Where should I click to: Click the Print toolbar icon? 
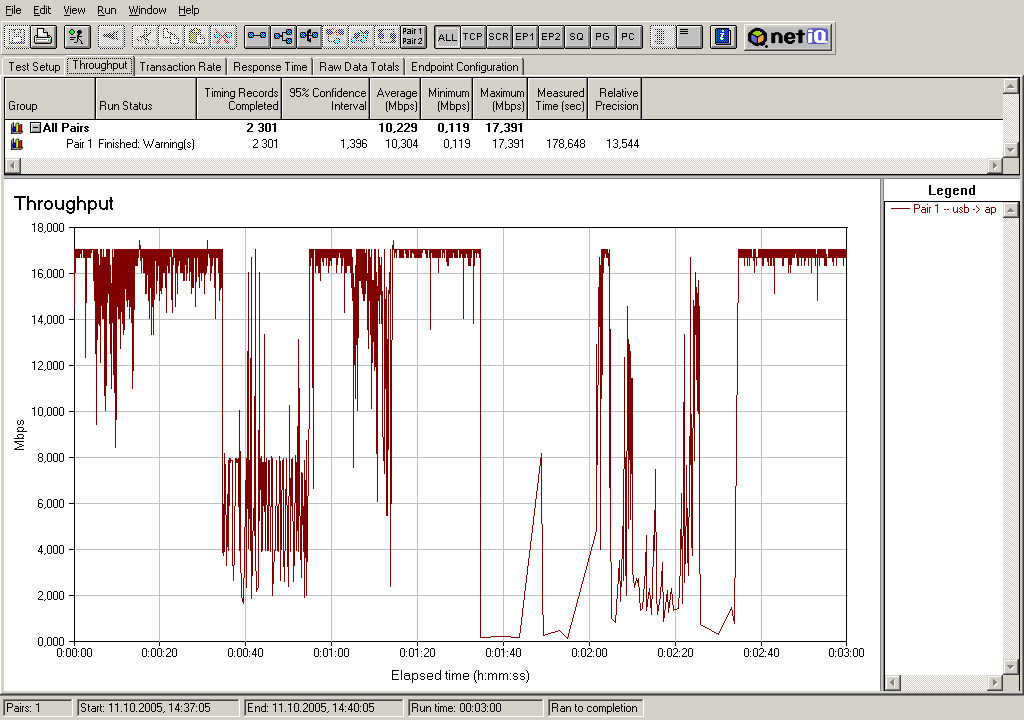tap(42, 37)
